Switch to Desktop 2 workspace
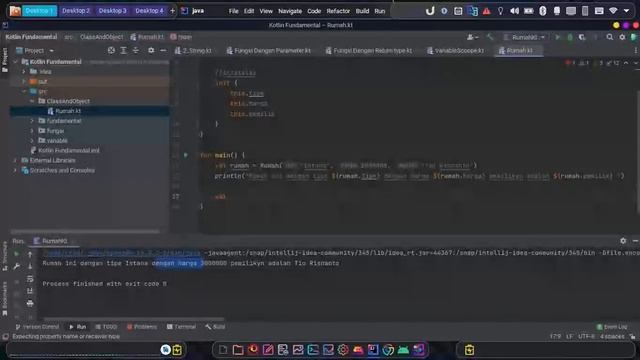This screenshot has width=640, height=360. click(x=76, y=11)
